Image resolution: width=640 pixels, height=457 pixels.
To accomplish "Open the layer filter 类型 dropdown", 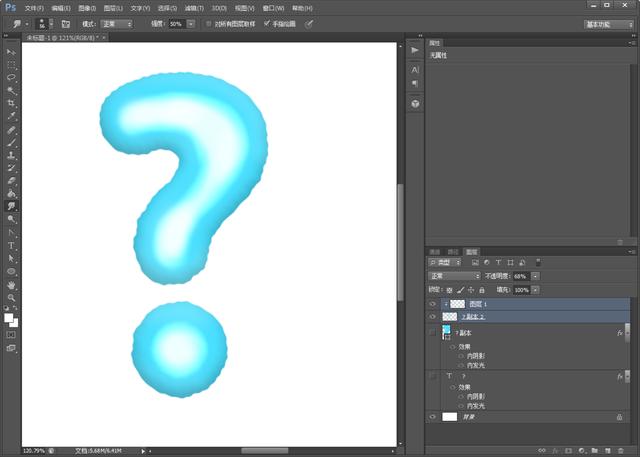I will click(x=445, y=262).
